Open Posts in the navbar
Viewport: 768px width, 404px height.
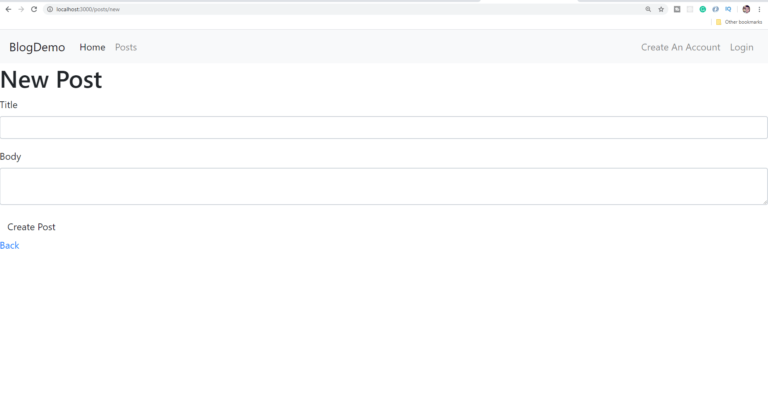point(126,47)
